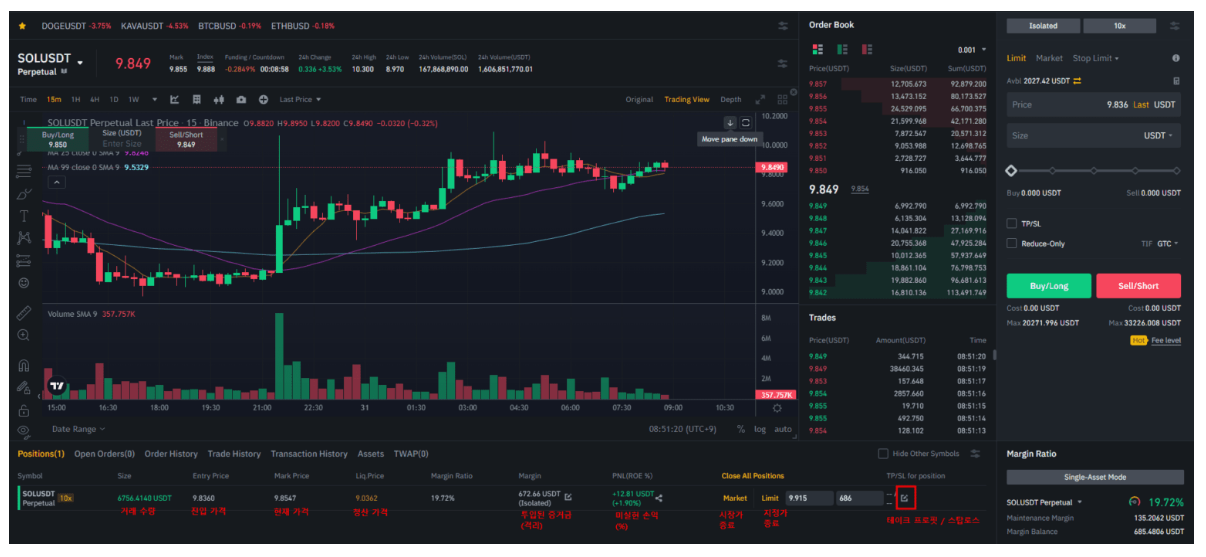
Task: Edit TP/SL for position icon
Action: [x=905, y=497]
